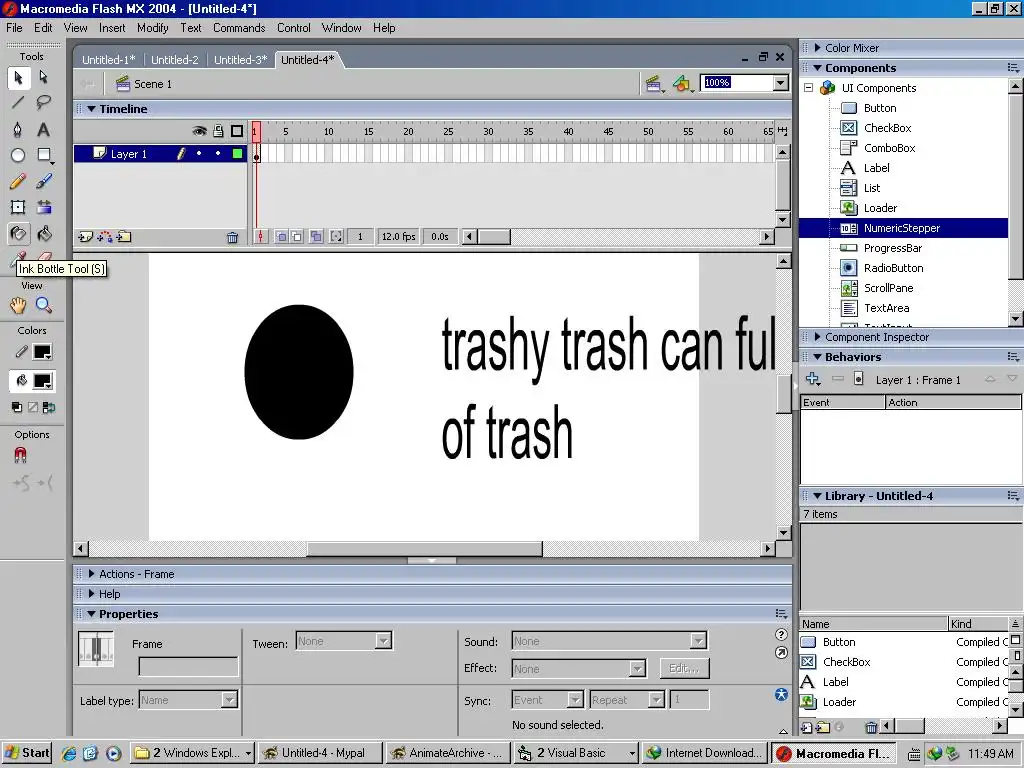
Task: Toggle lock all layers padlock
Action: [x=218, y=131]
